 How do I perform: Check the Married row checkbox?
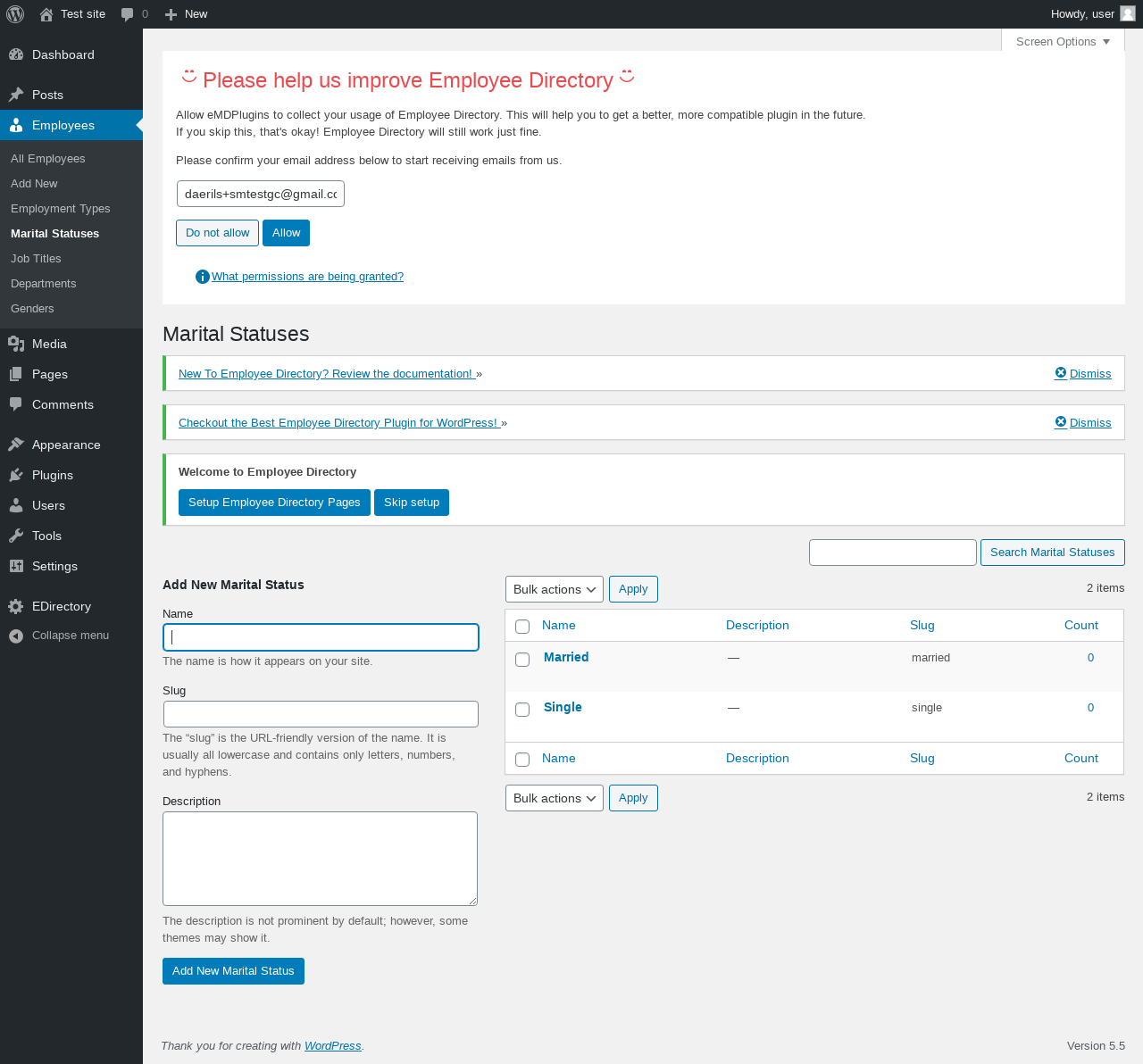click(522, 660)
